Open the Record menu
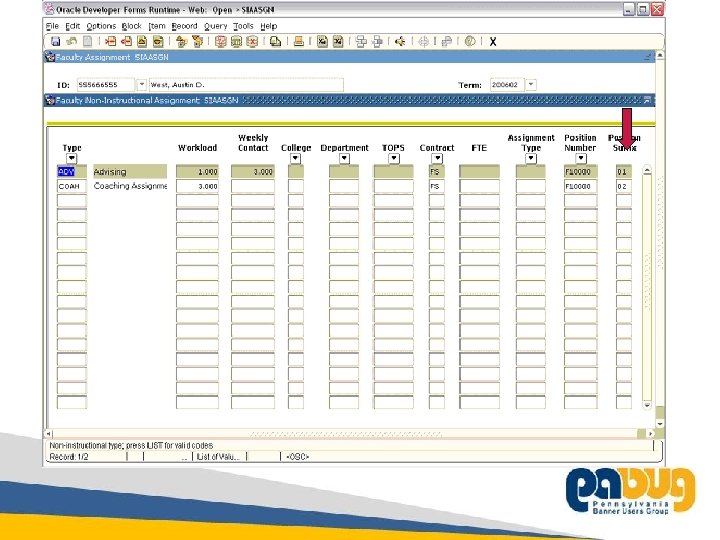Viewport: 720px width, 540px height. [185, 26]
